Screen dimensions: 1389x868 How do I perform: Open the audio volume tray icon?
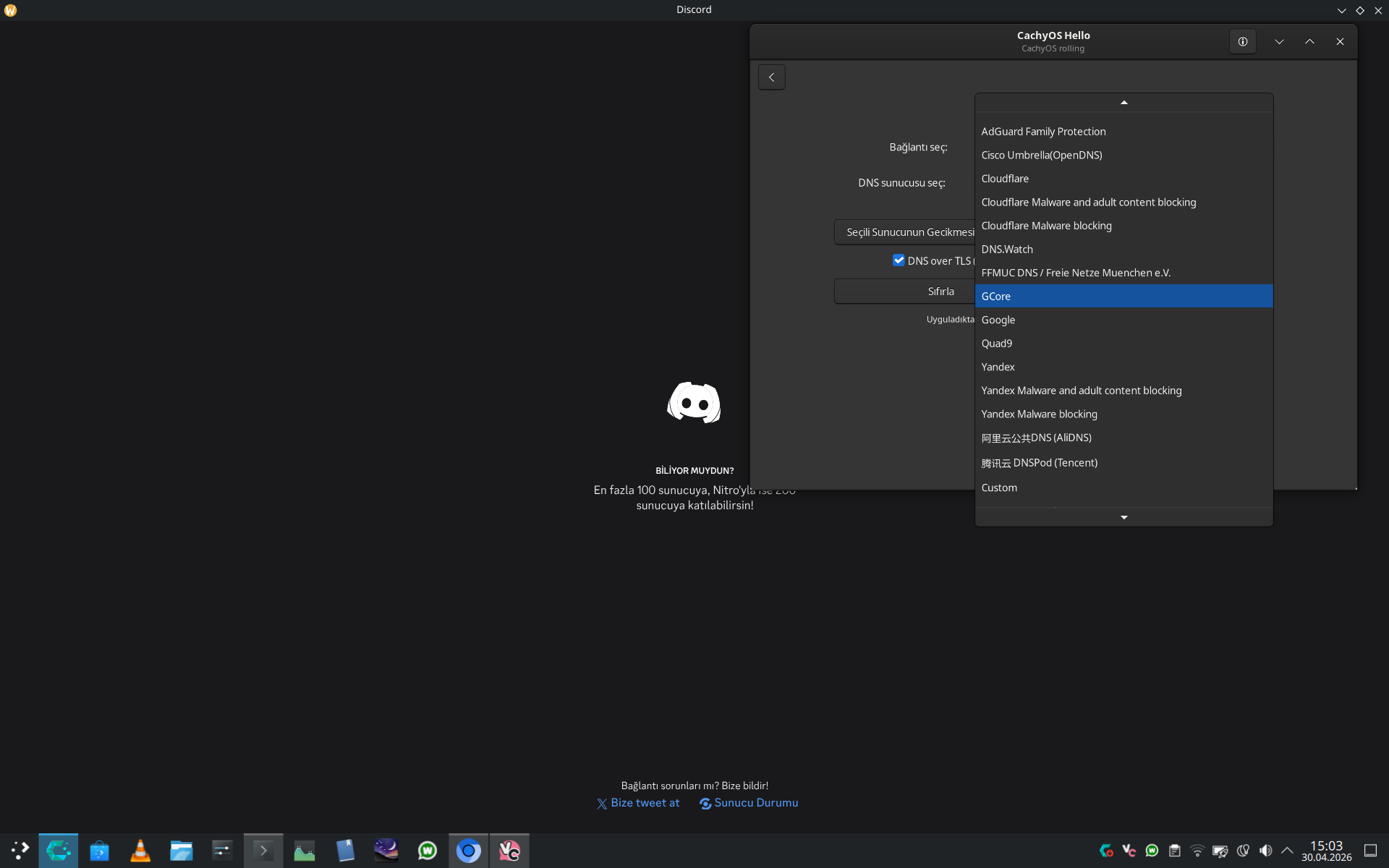[x=1265, y=851]
